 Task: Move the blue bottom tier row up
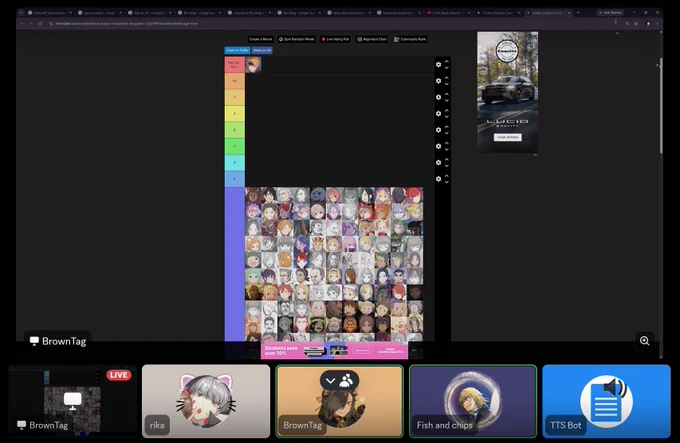click(447, 176)
